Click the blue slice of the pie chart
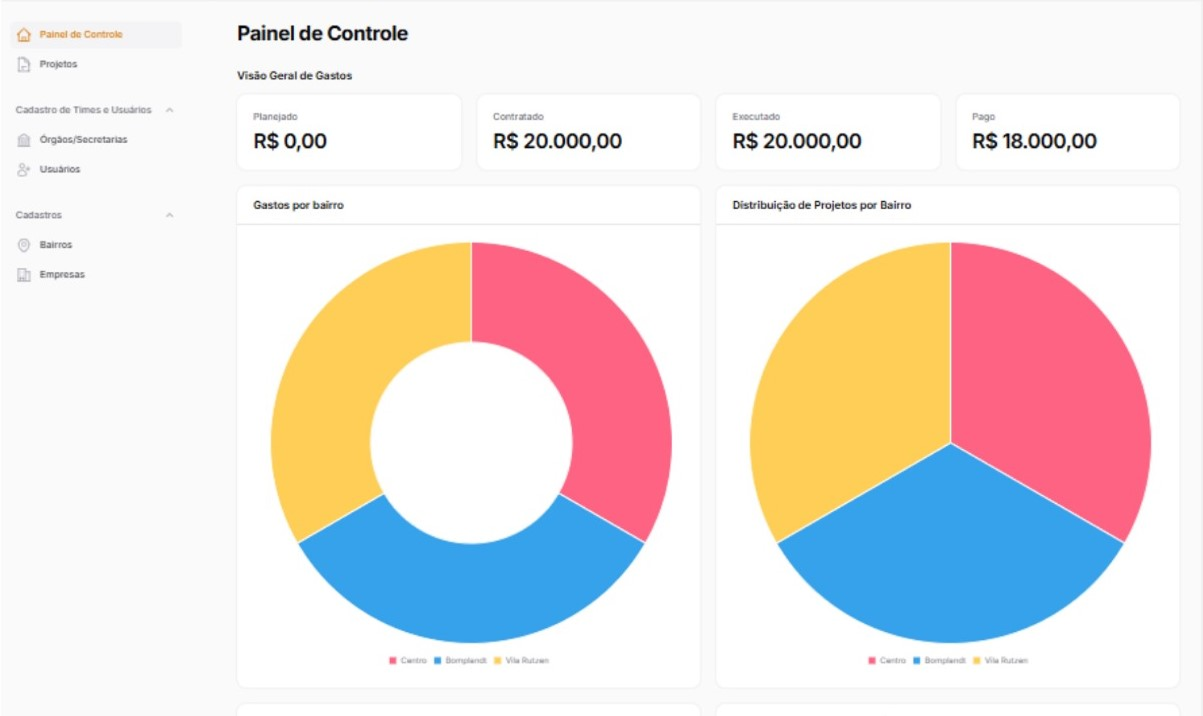This screenshot has width=1203, height=716. click(950, 570)
